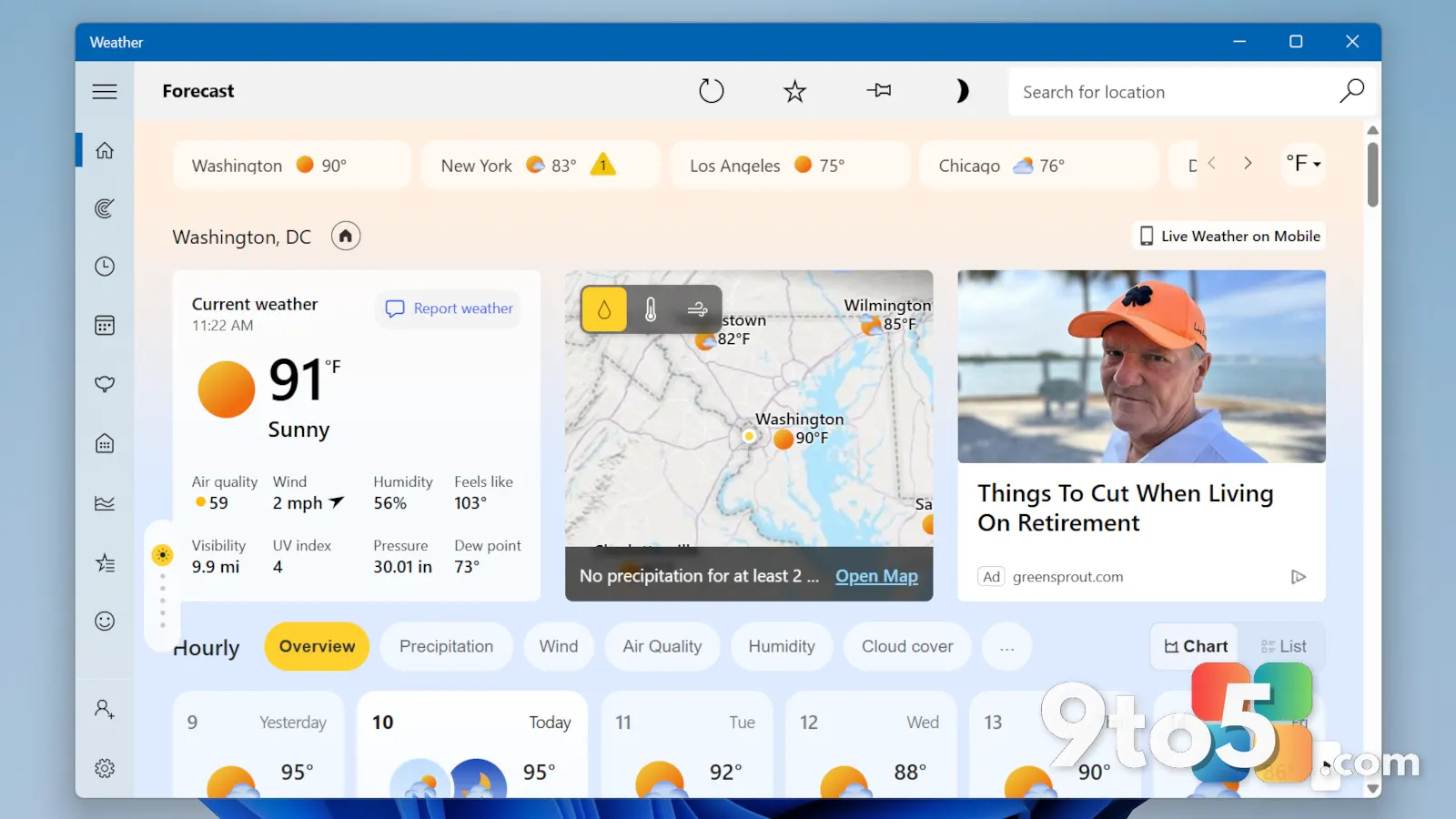Select the Los Angeles 75° card

(x=790, y=165)
